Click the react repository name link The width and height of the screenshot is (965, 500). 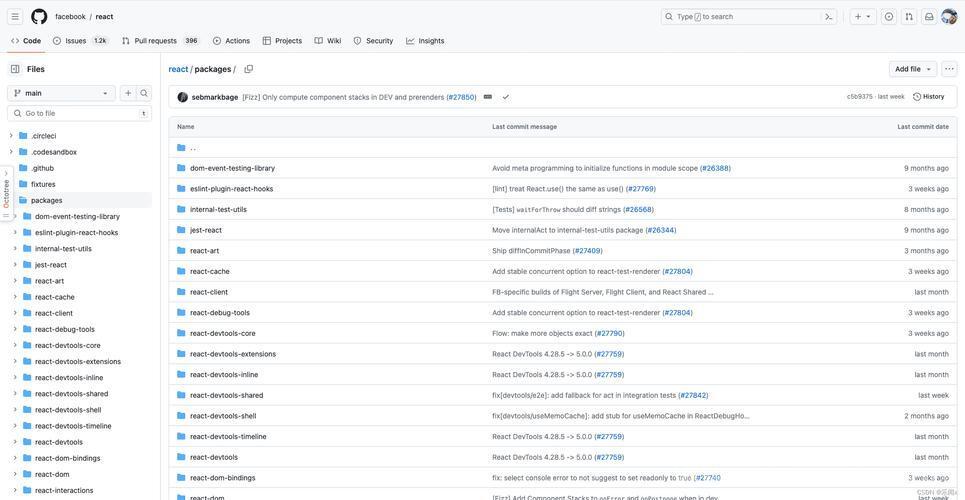(x=104, y=17)
